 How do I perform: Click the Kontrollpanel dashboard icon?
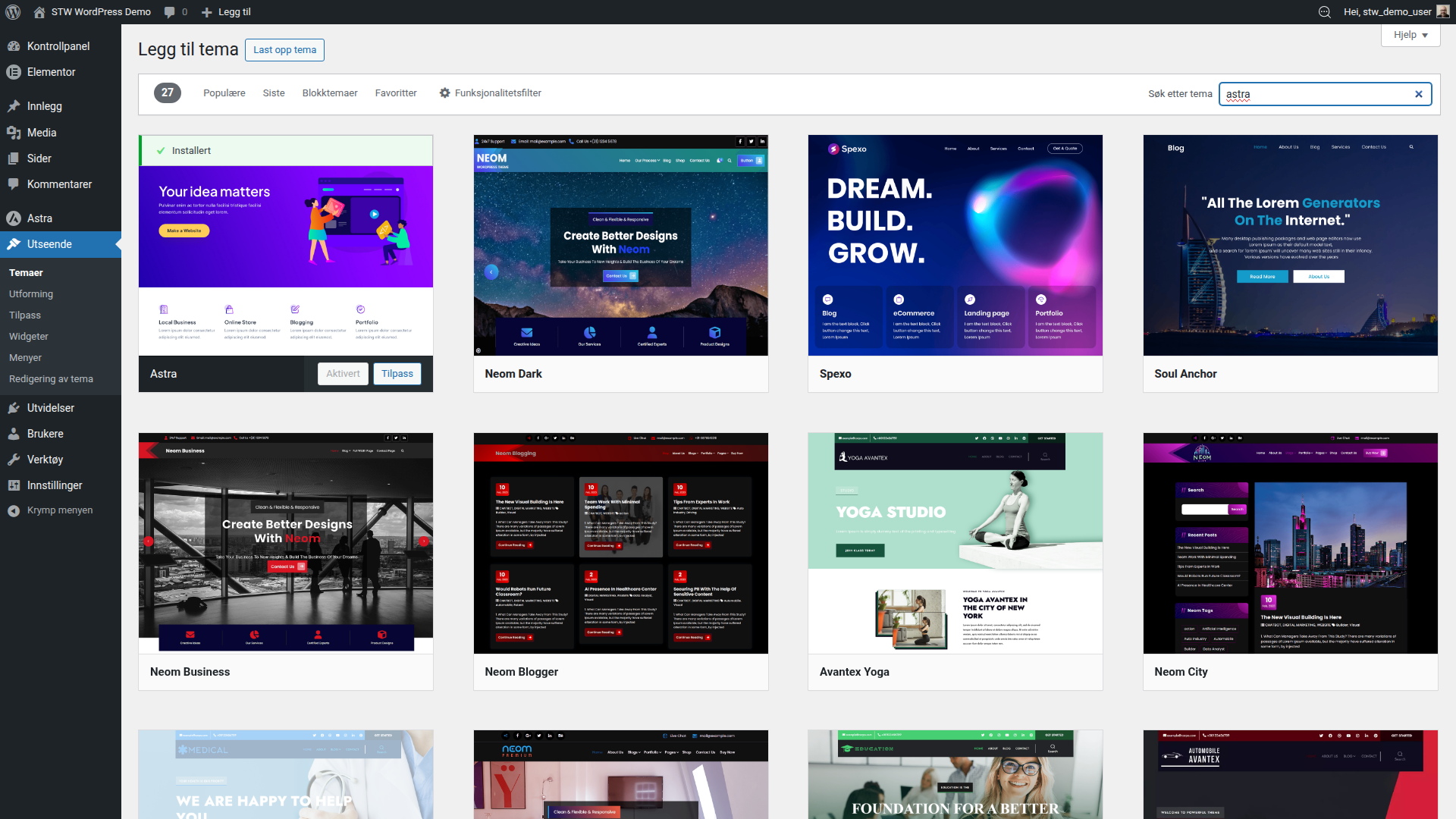click(14, 46)
